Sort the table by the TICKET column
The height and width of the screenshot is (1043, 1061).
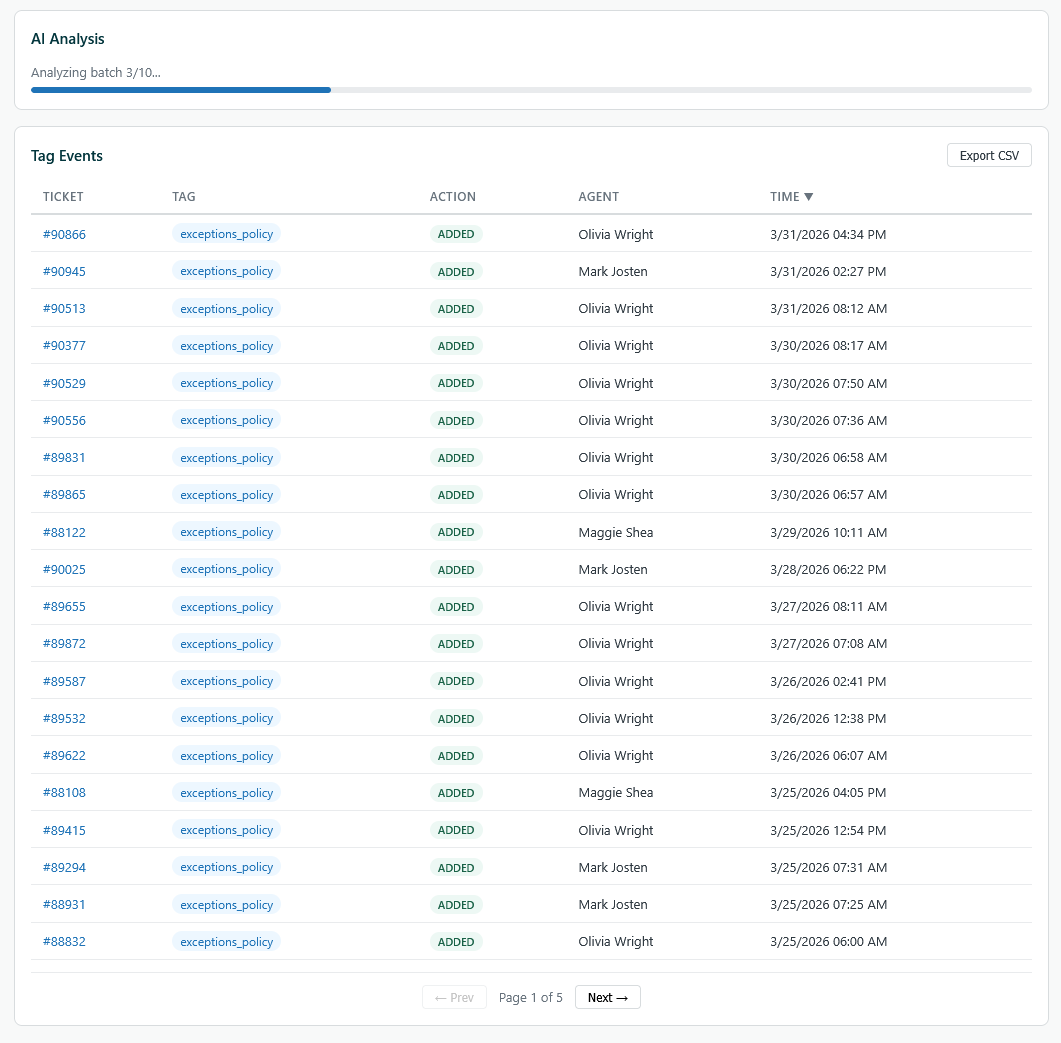click(x=63, y=197)
